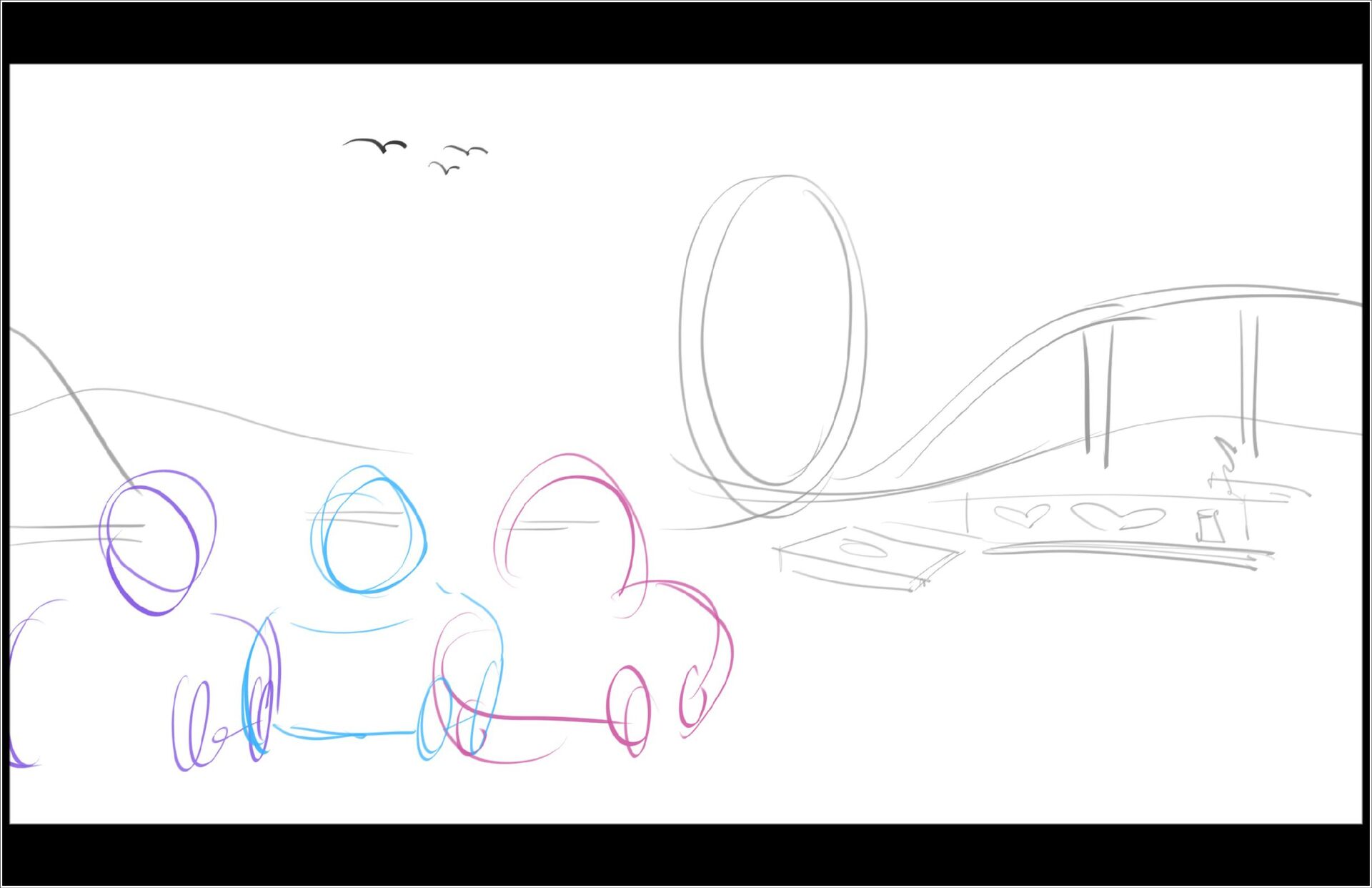1372x888 pixels.
Task: Click the right pair of support pillars
Action: click(1248, 383)
